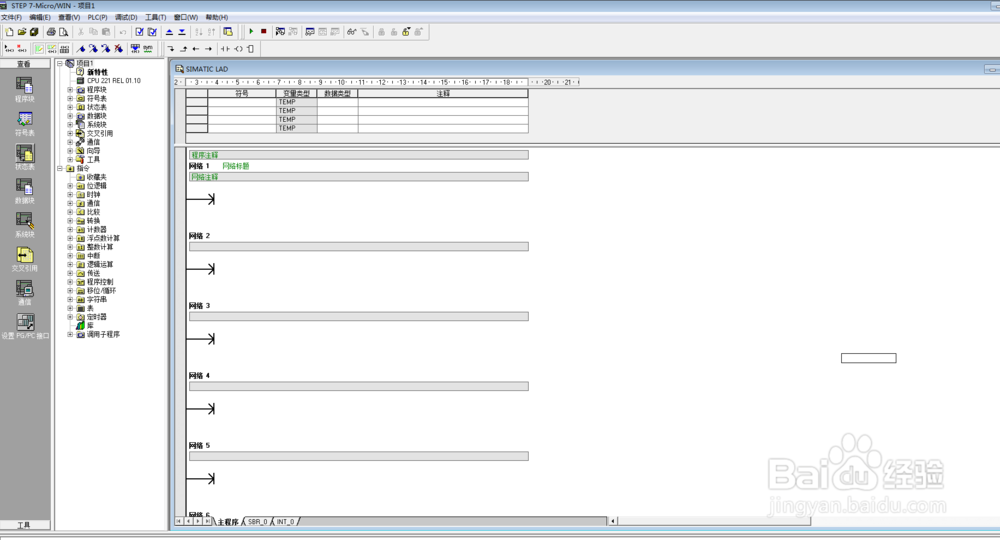Start PLC with green RUN icon
The image size is (1000, 540).
251,31
